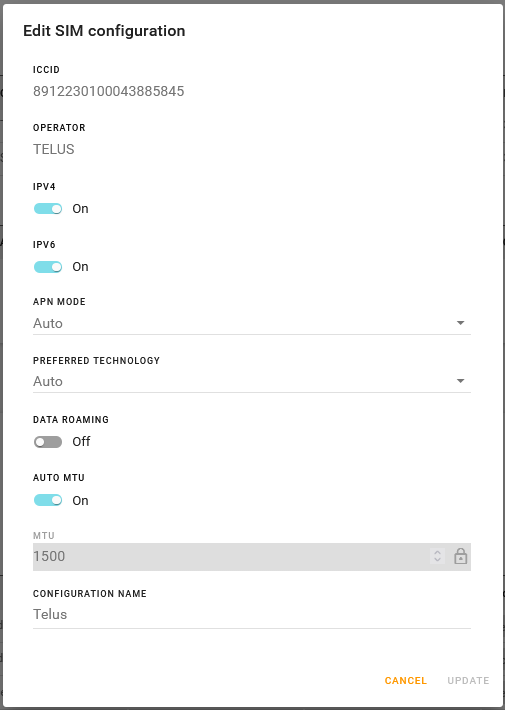505x710 pixels.
Task: Click into the Configuration Name field
Action: pos(252,614)
